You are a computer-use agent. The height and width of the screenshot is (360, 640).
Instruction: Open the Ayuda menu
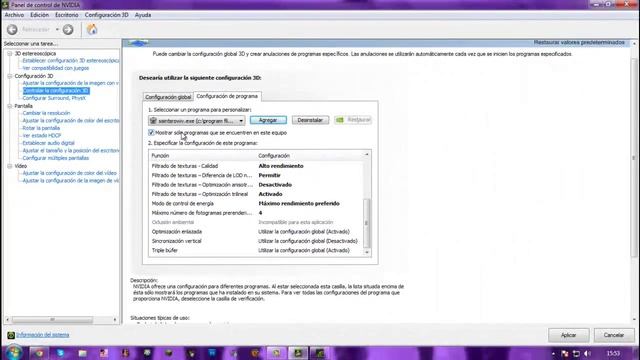(143, 15)
